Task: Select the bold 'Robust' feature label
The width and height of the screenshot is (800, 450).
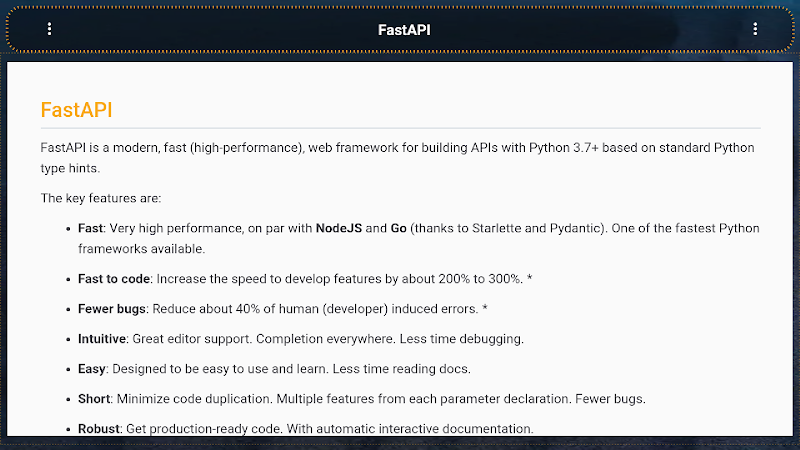Action: click(99, 429)
